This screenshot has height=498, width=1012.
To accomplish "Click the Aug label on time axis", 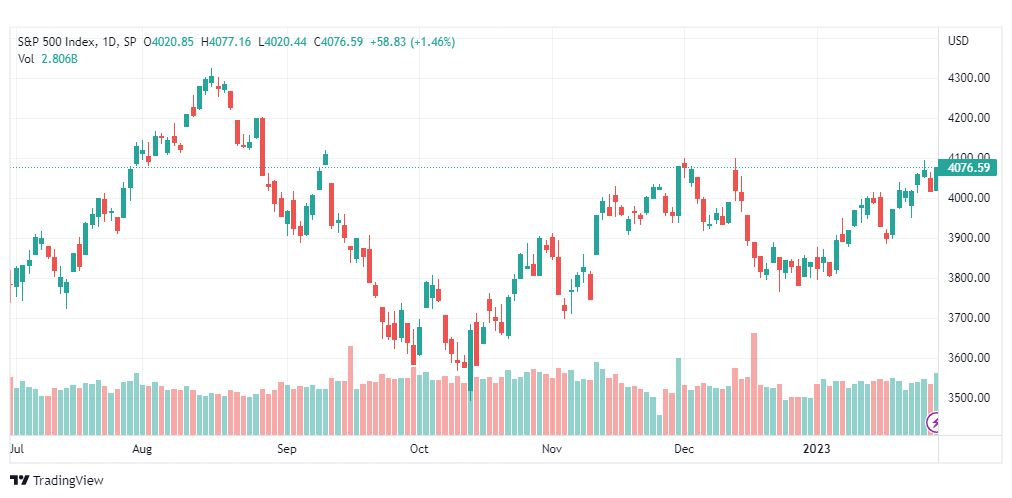I will (143, 449).
